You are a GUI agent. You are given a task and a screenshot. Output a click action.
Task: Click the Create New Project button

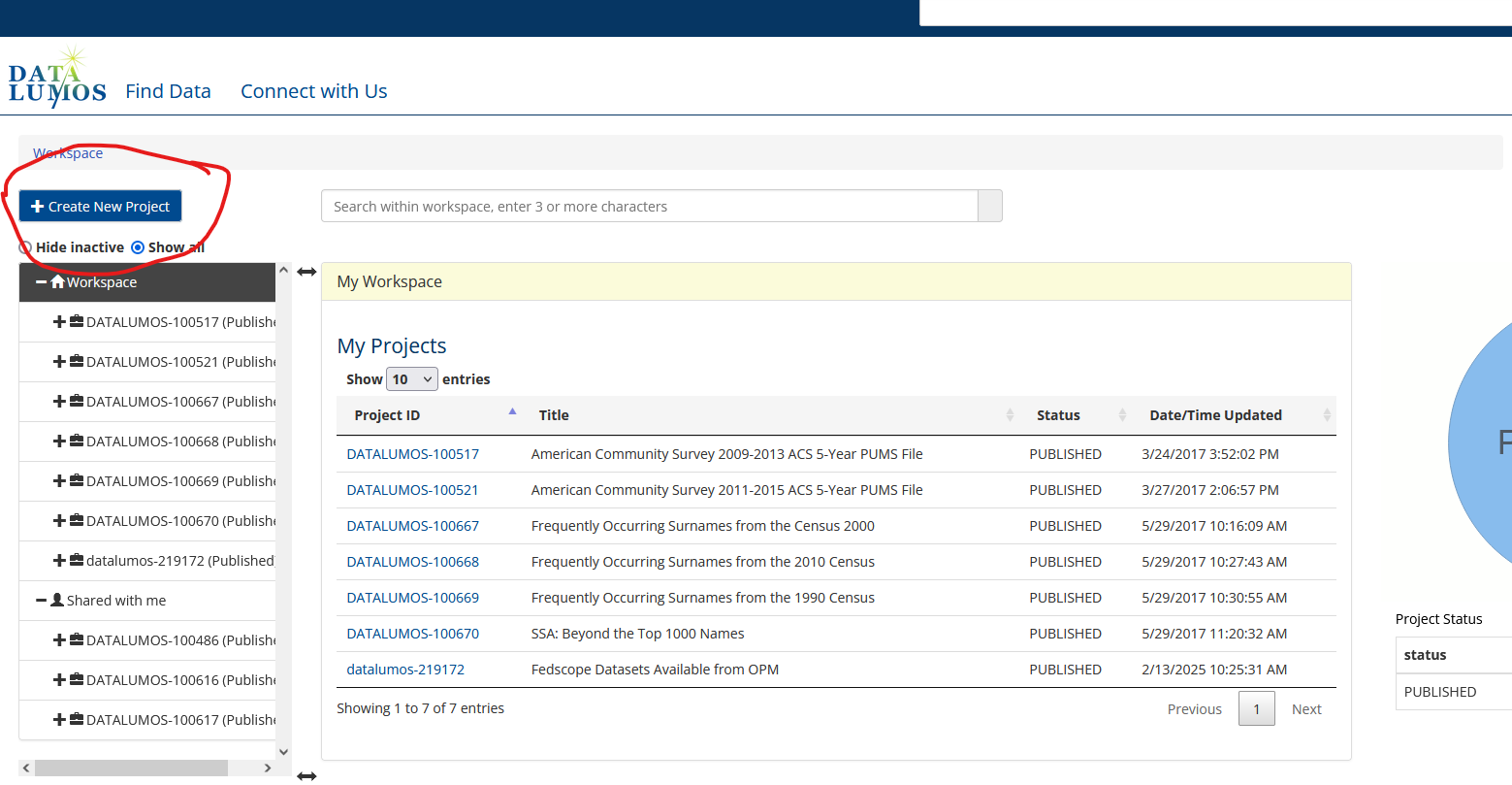point(100,207)
